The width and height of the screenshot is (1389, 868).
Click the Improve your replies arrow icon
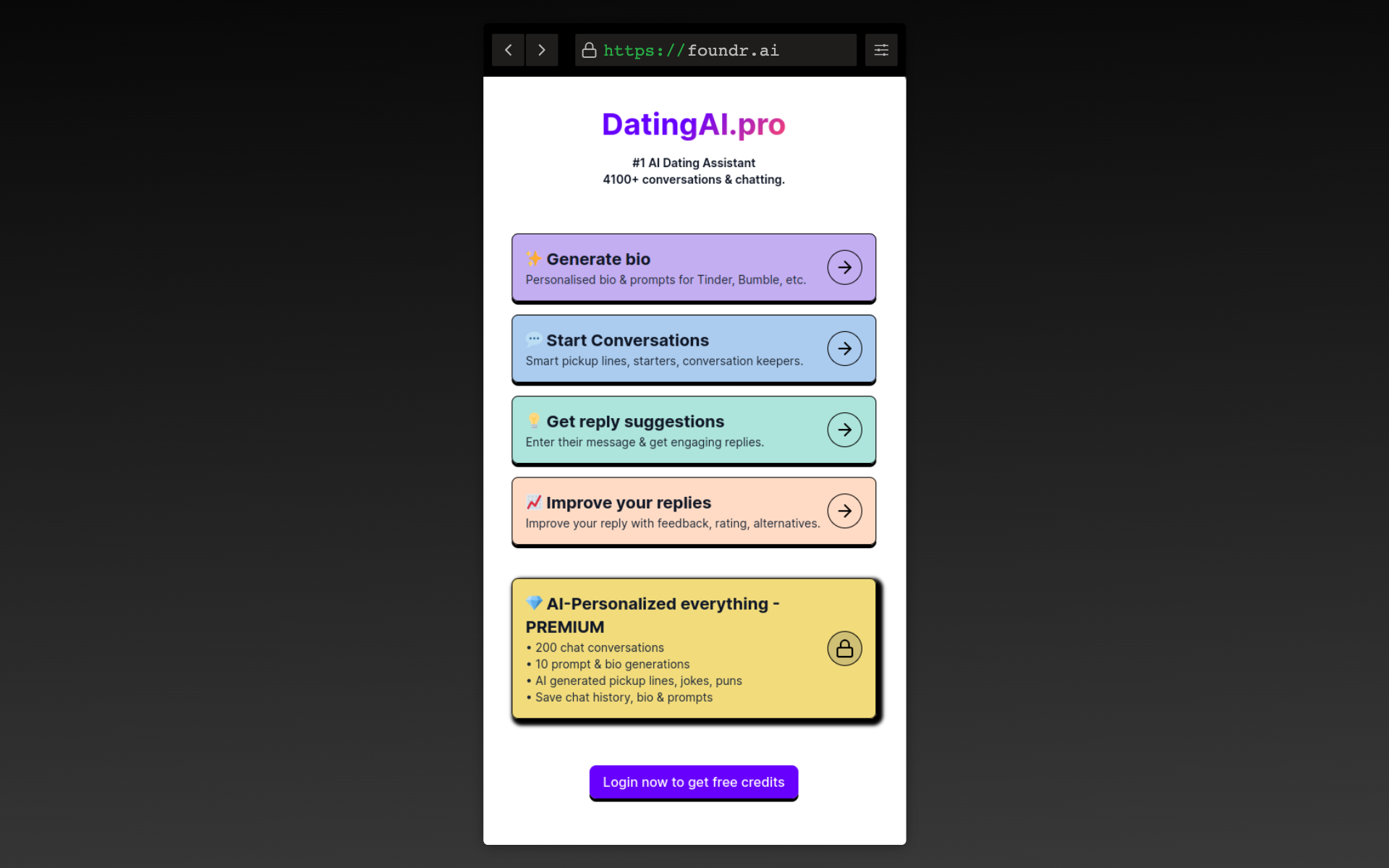point(844,510)
